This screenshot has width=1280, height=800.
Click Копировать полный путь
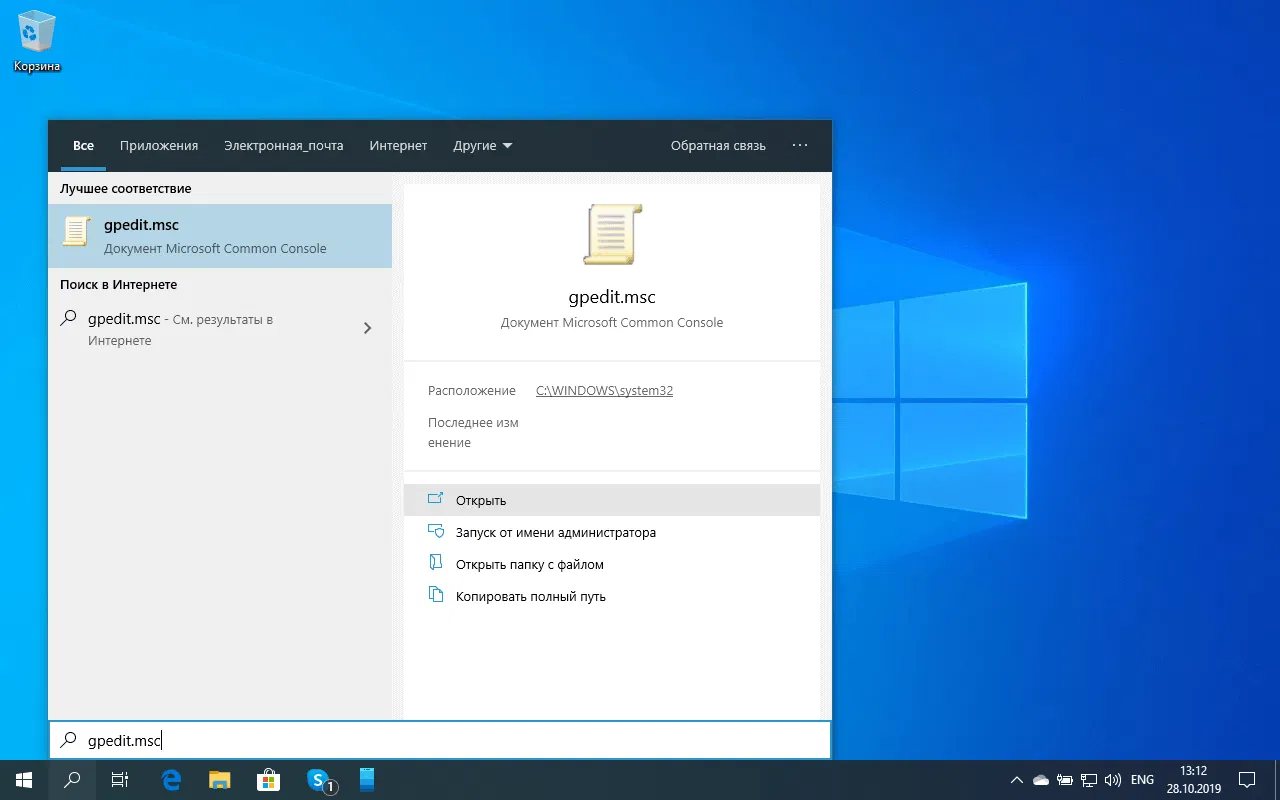coord(530,596)
